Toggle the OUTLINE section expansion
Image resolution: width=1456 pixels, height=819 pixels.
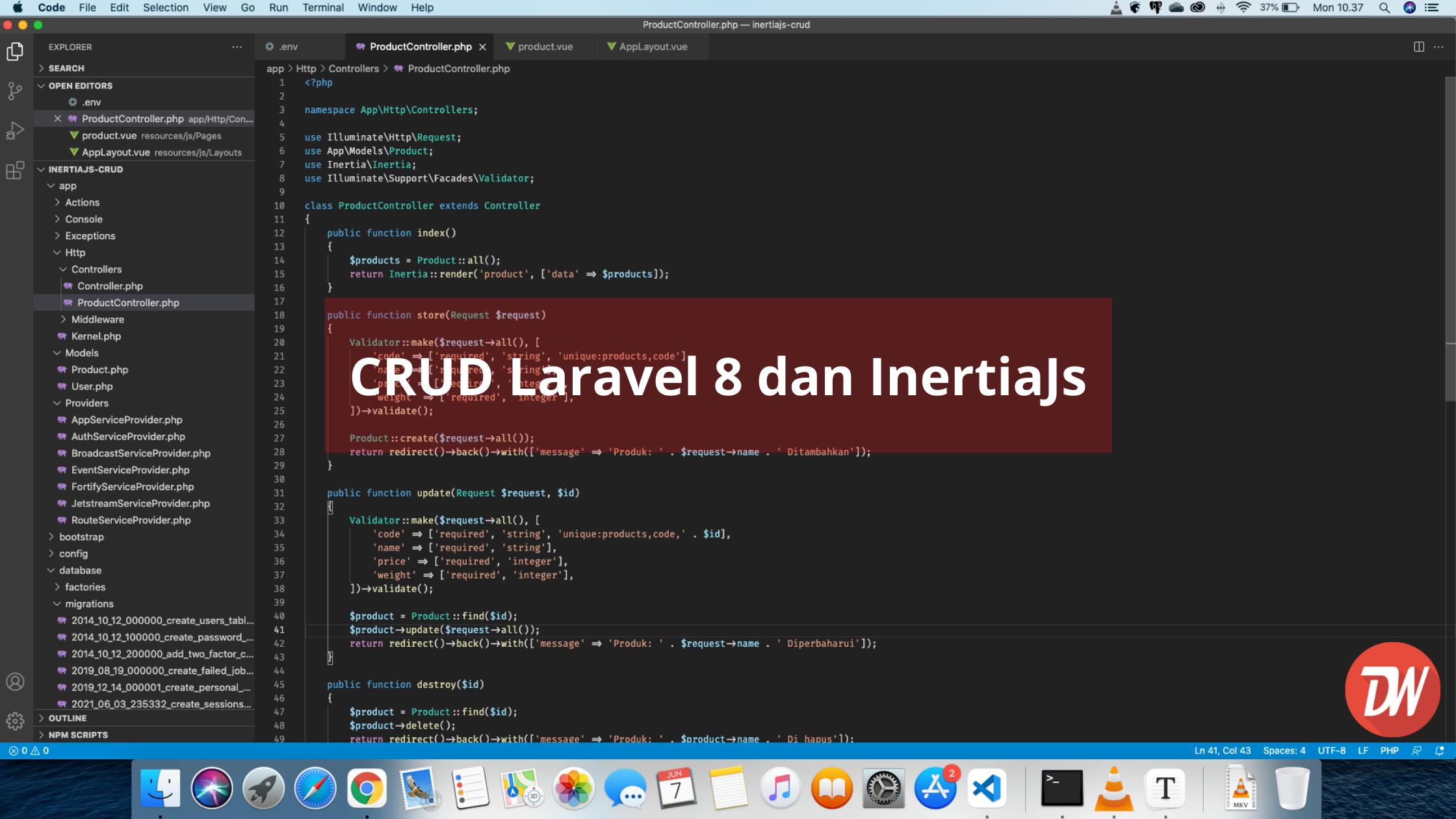39,718
